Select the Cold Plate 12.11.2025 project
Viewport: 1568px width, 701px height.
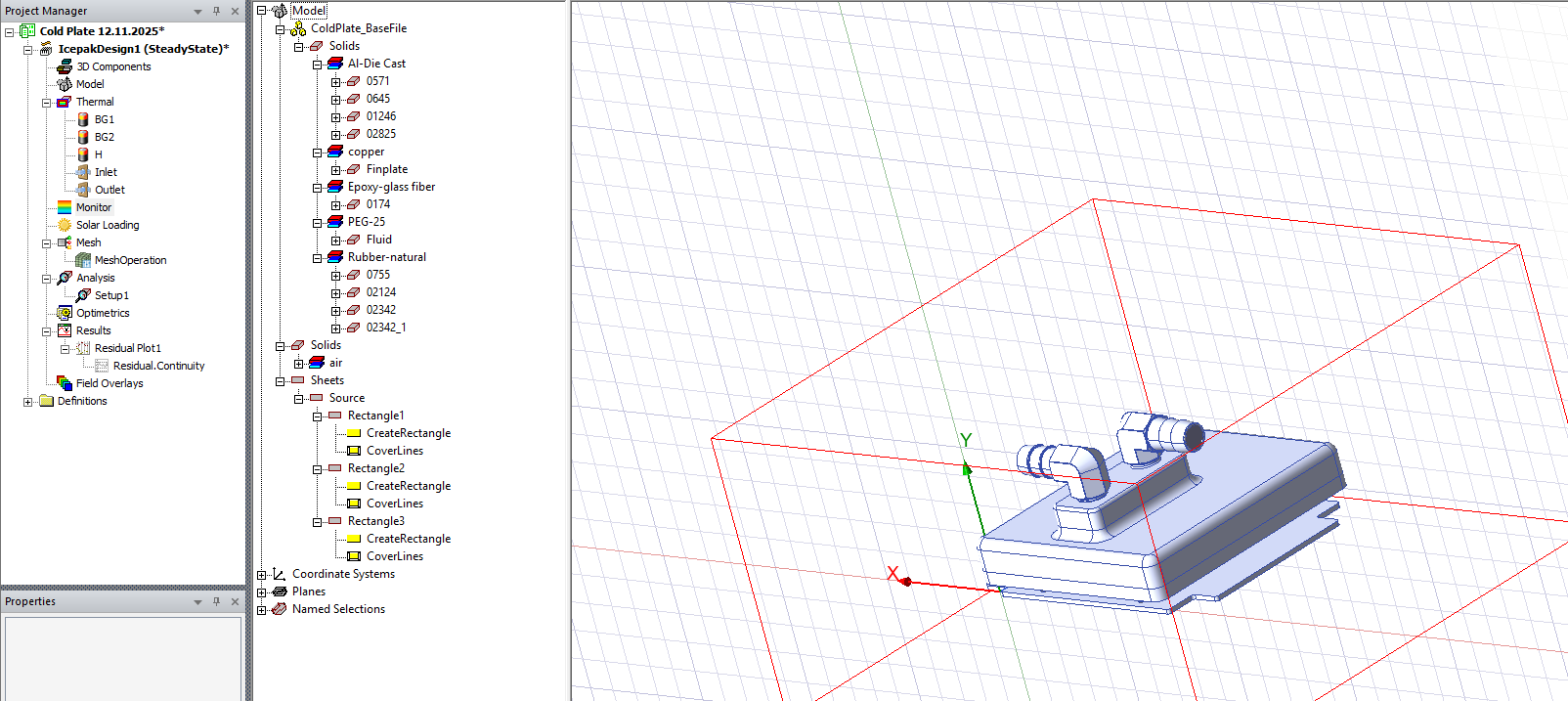click(102, 31)
